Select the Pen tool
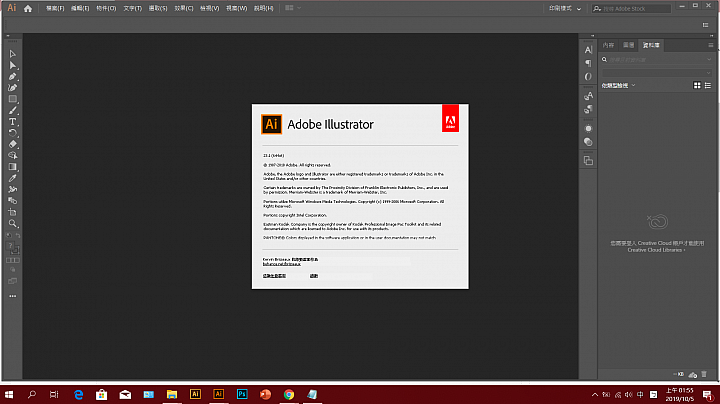 (x=12, y=77)
